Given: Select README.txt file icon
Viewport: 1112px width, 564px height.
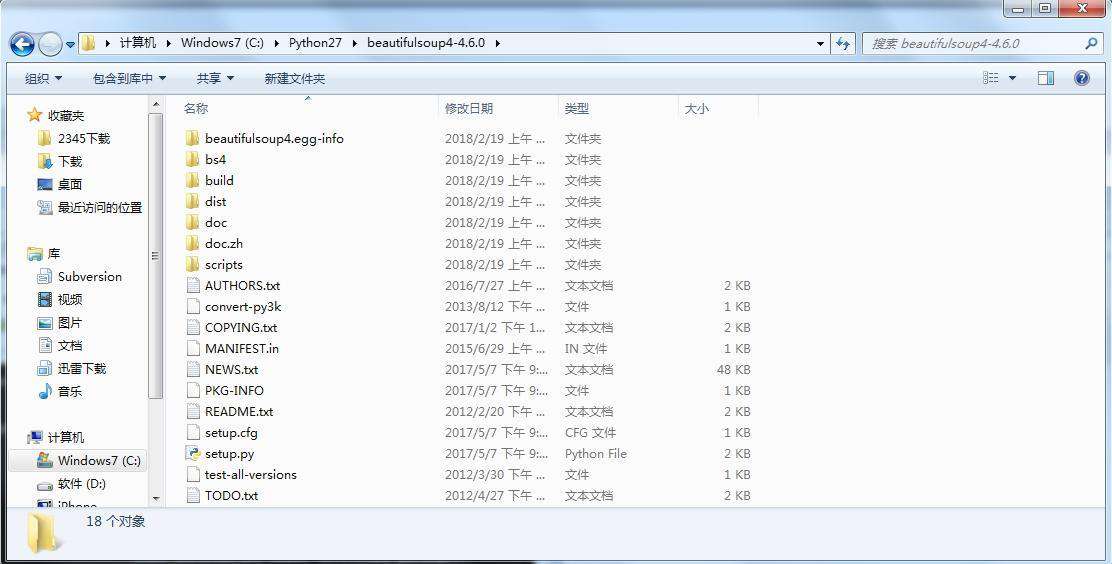Looking at the screenshot, I should pyautogui.click(x=193, y=411).
